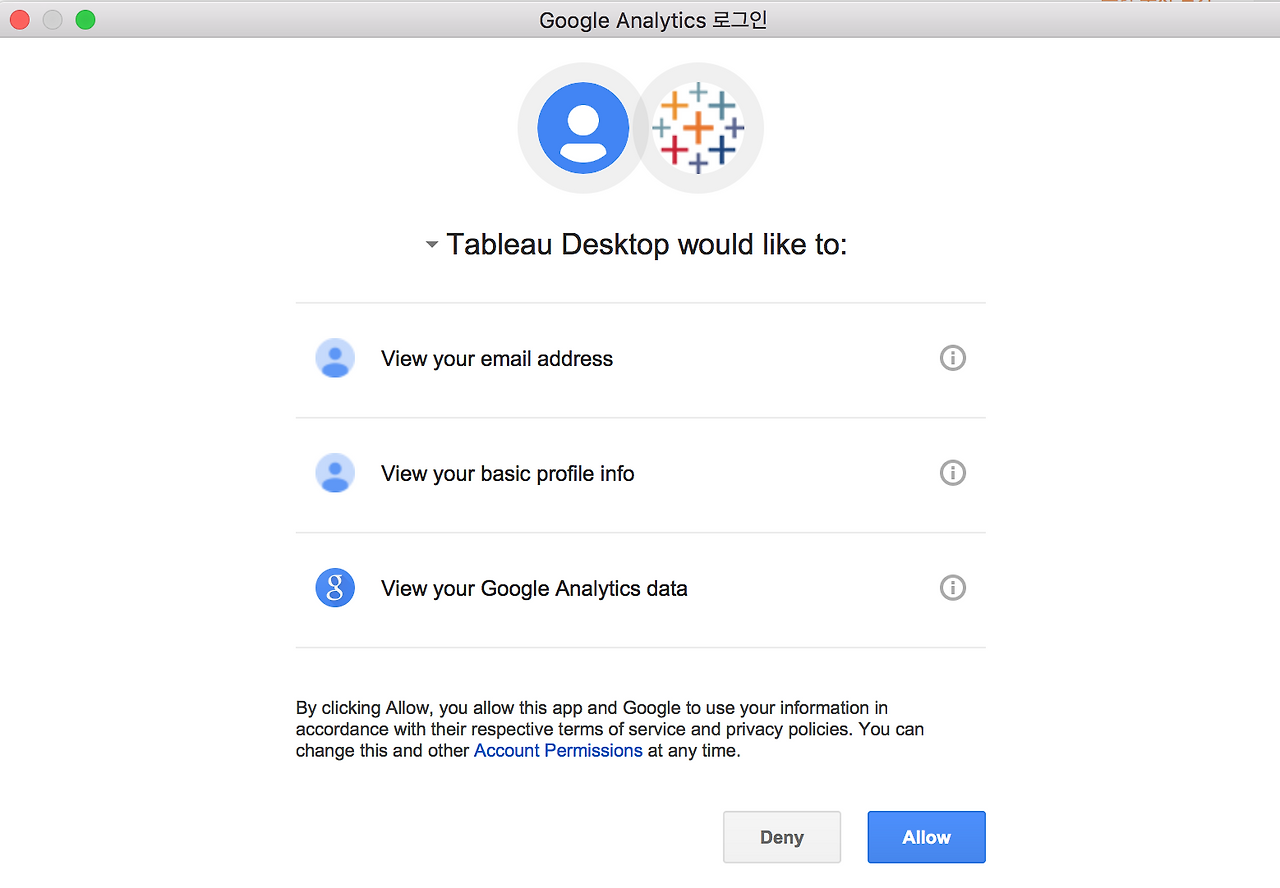Click info icon for email address permission
Image resolution: width=1280 pixels, height=888 pixels.
[953, 358]
